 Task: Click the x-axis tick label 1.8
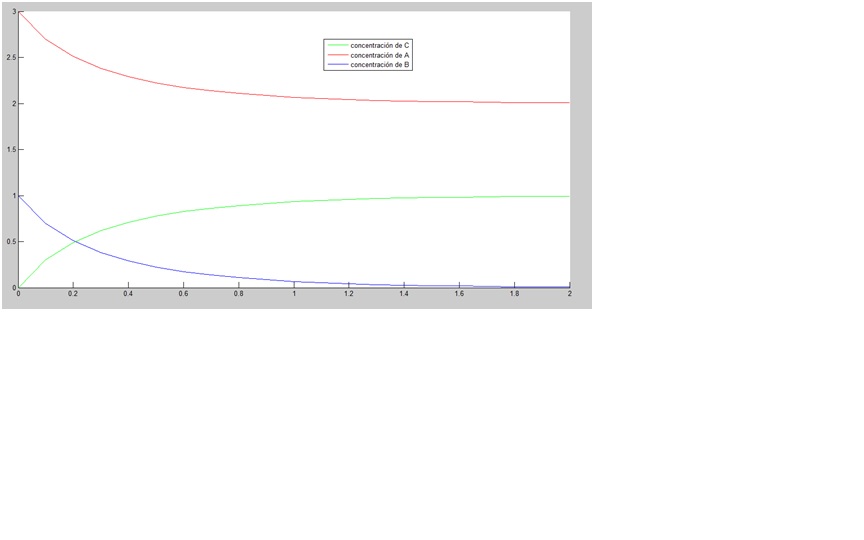click(514, 294)
